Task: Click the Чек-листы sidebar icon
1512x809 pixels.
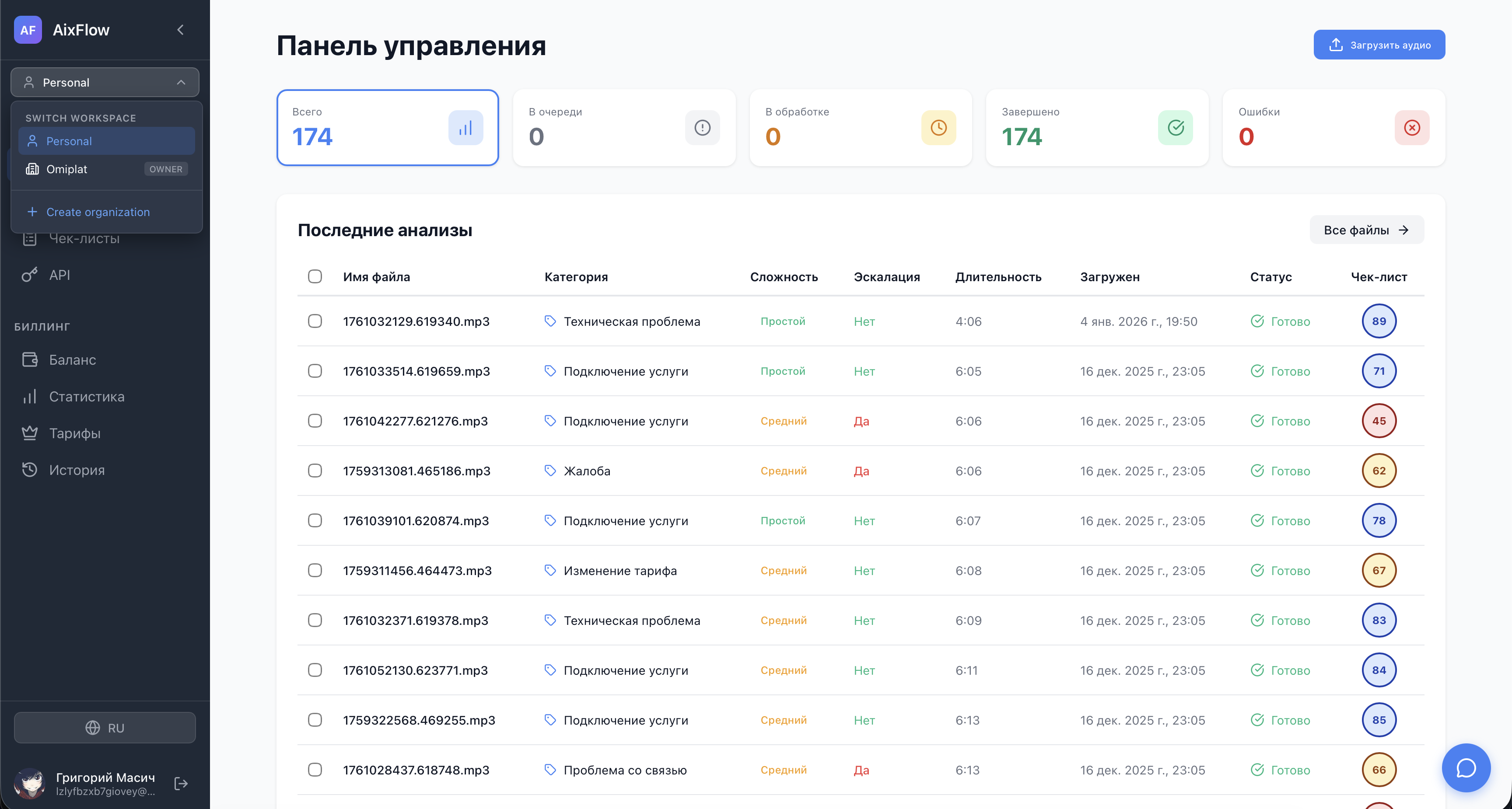Action: click(30, 238)
